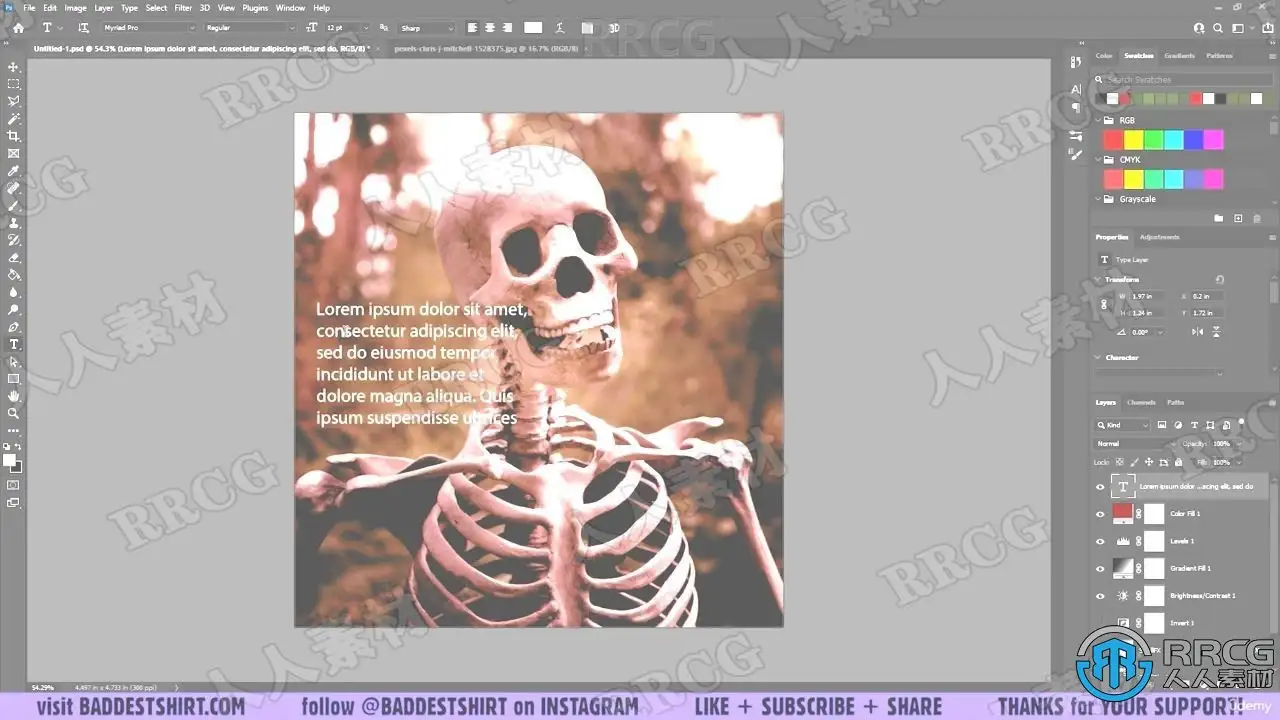Select the Color Fill 1 layer mask thumbnail
This screenshot has height=720, width=1280.
pyautogui.click(x=1154, y=514)
